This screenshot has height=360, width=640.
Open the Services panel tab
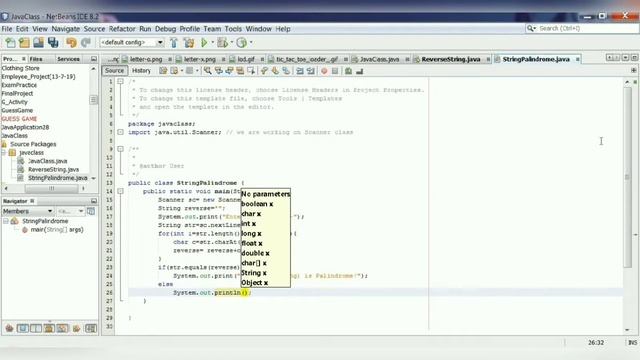(x=68, y=59)
